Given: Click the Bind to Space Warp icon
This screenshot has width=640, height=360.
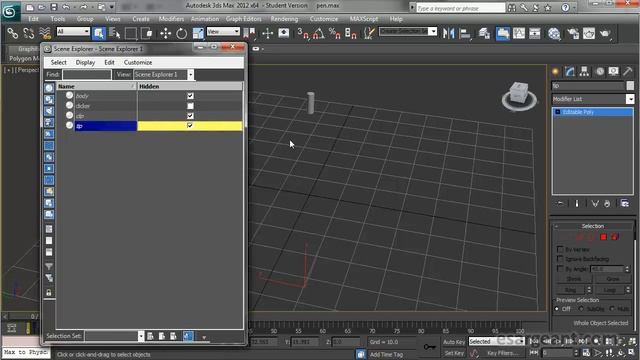Looking at the screenshot, I should click(45, 33).
